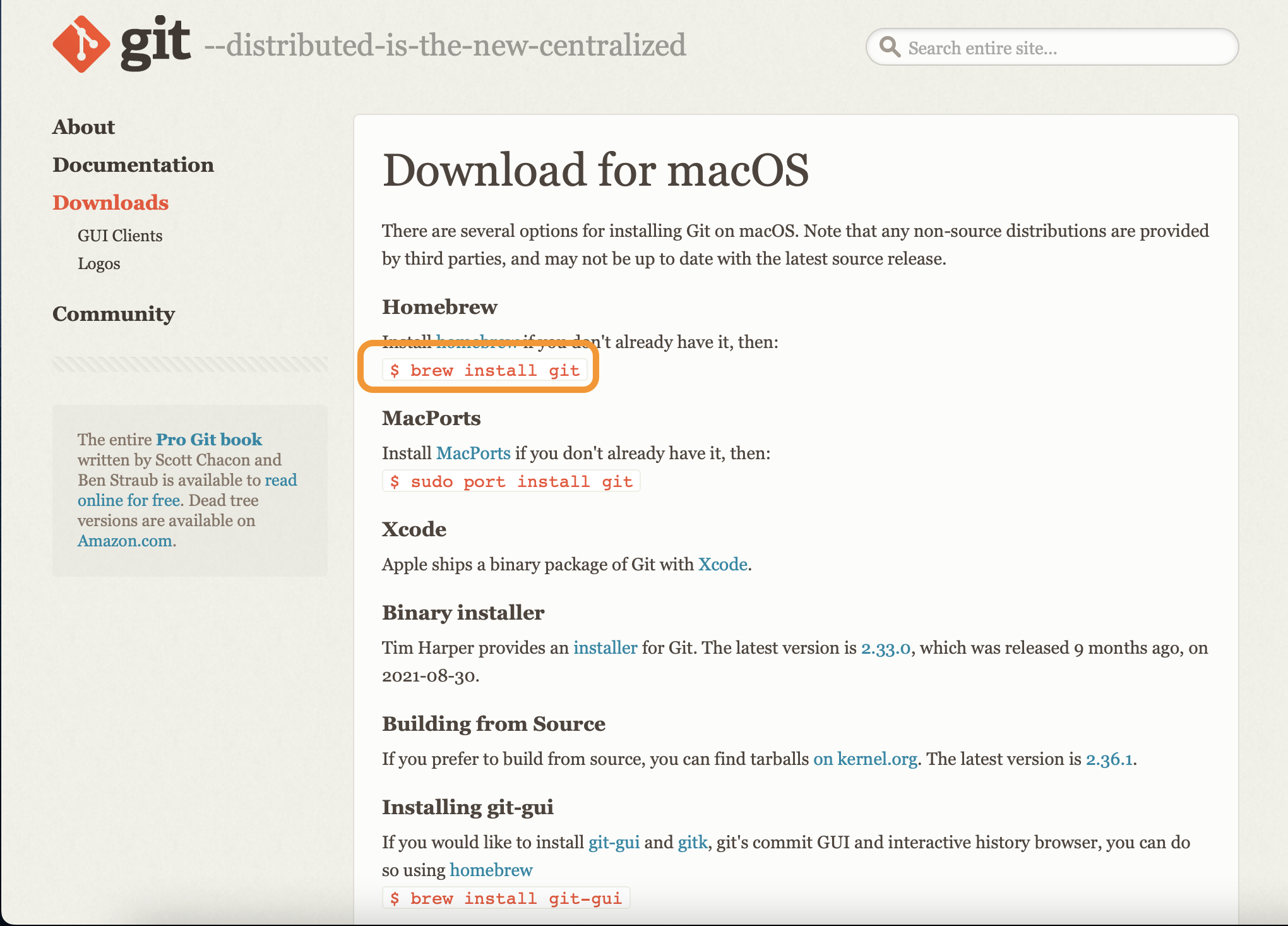Open the GUI Clients subpage

pos(120,236)
